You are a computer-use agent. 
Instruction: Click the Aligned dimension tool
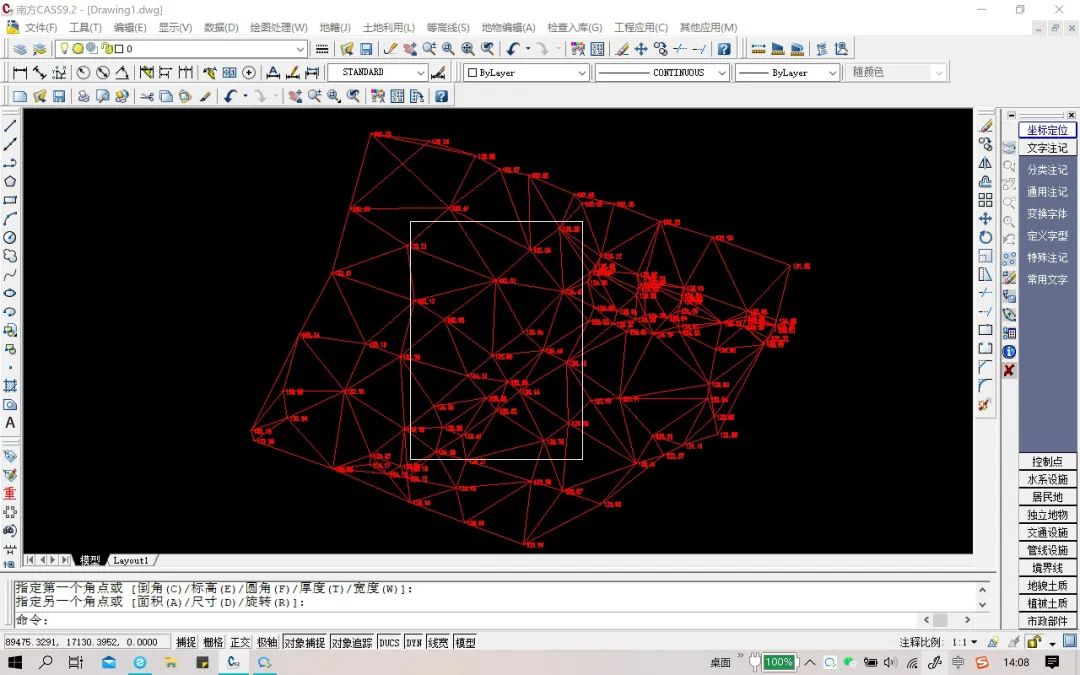coord(39,72)
